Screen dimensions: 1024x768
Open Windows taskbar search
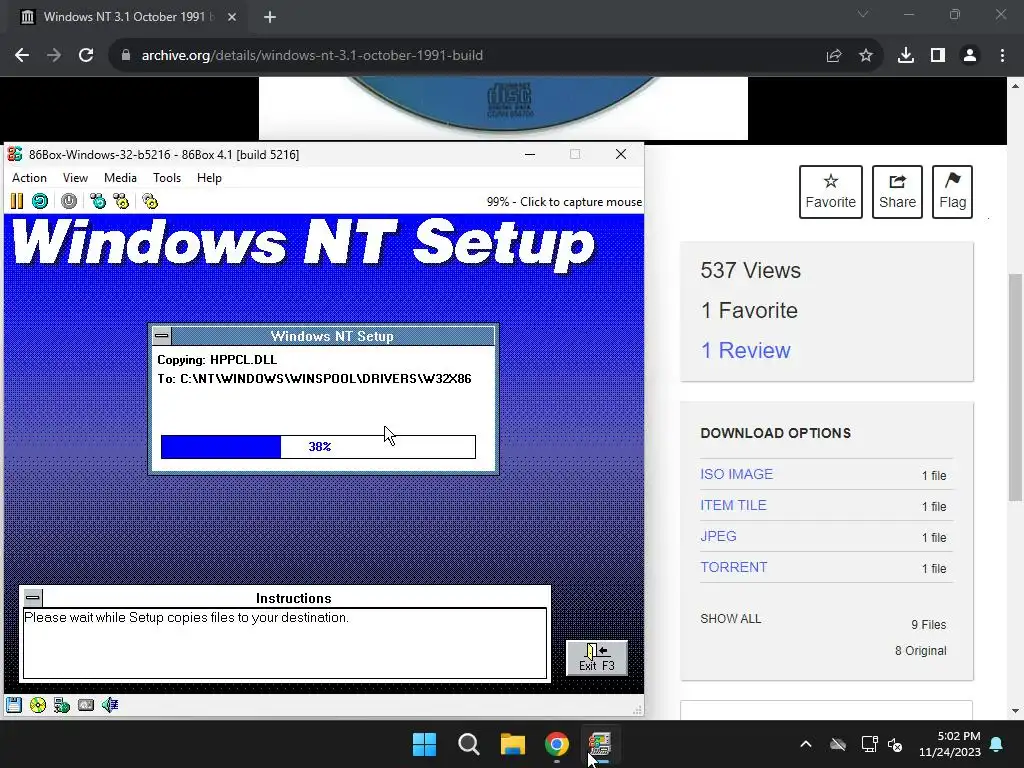469,744
